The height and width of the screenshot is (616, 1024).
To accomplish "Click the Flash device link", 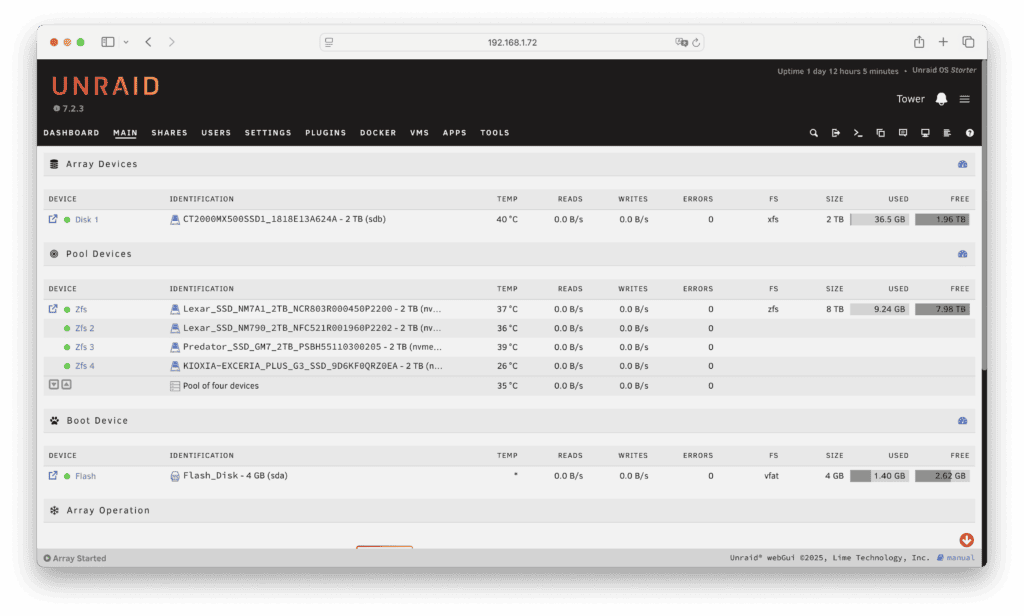I will (x=85, y=476).
